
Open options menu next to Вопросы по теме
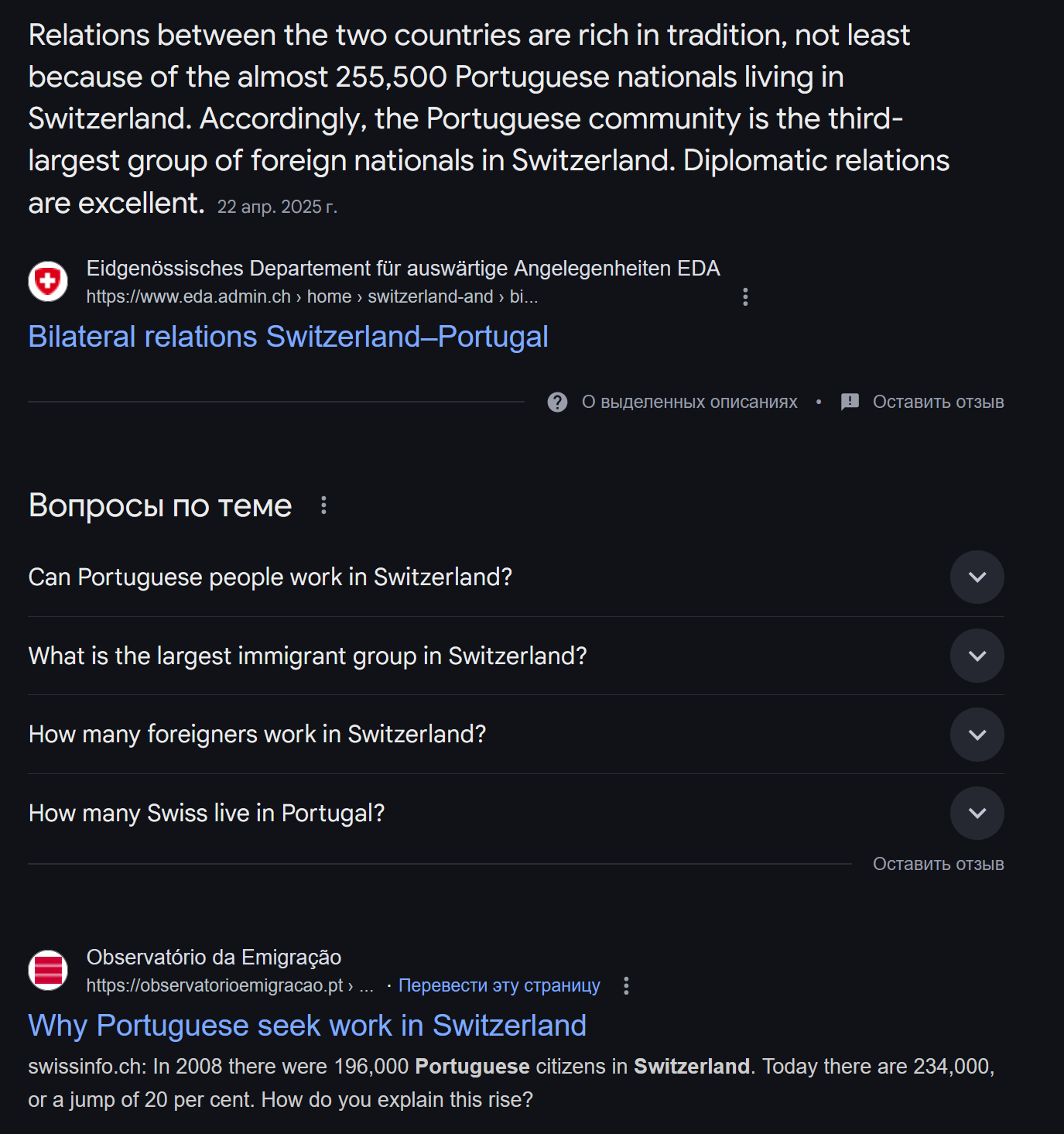[323, 505]
